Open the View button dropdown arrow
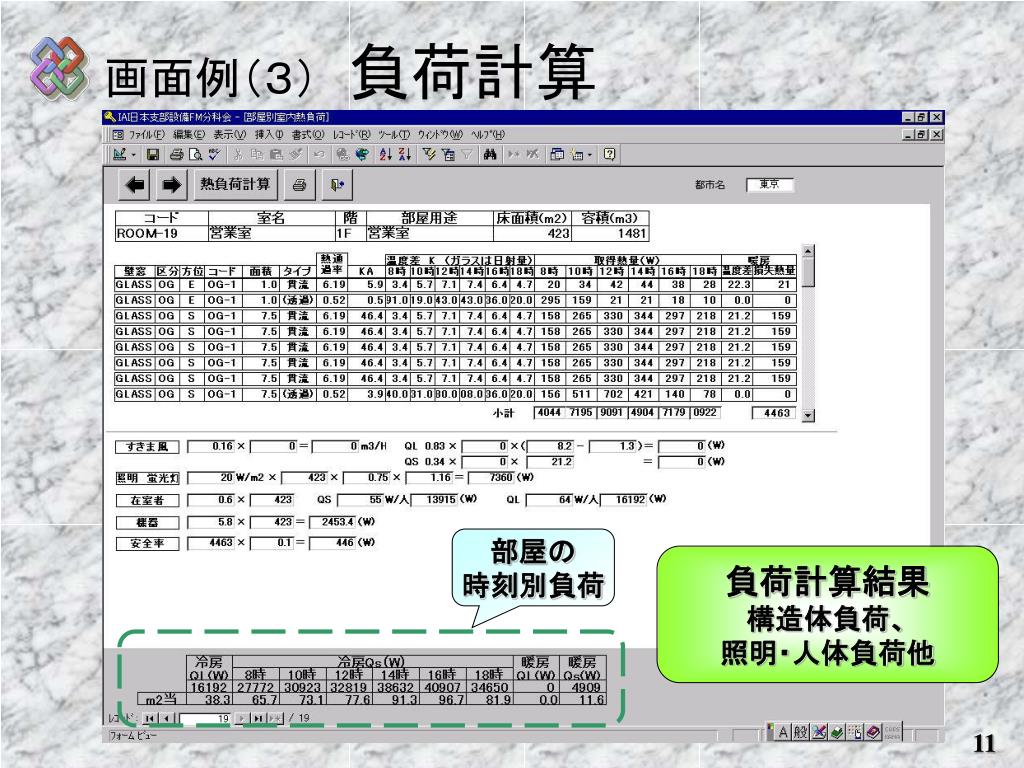Image resolution: width=1024 pixels, height=768 pixels. pos(133,155)
